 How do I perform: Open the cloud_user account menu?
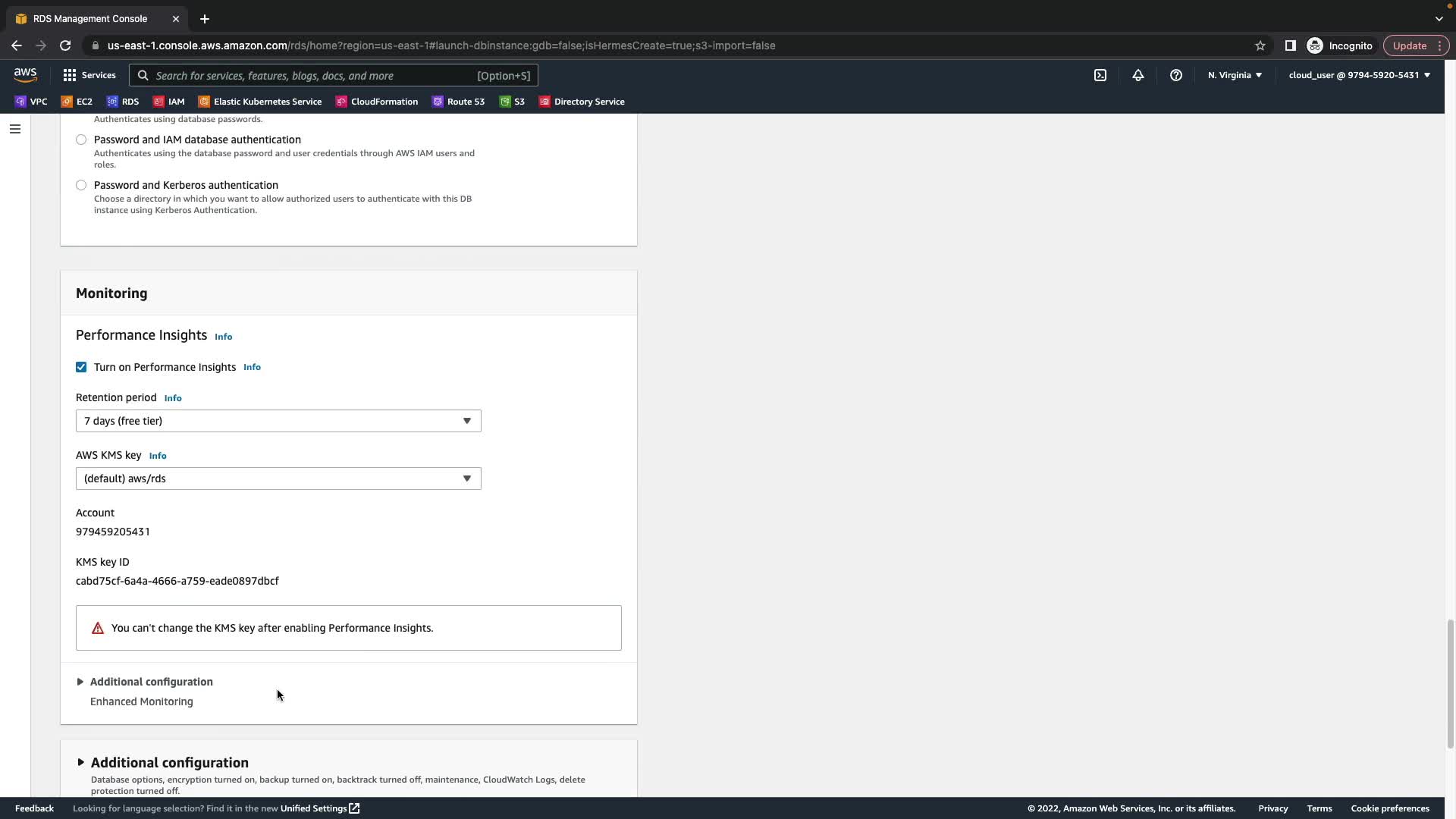point(1359,75)
